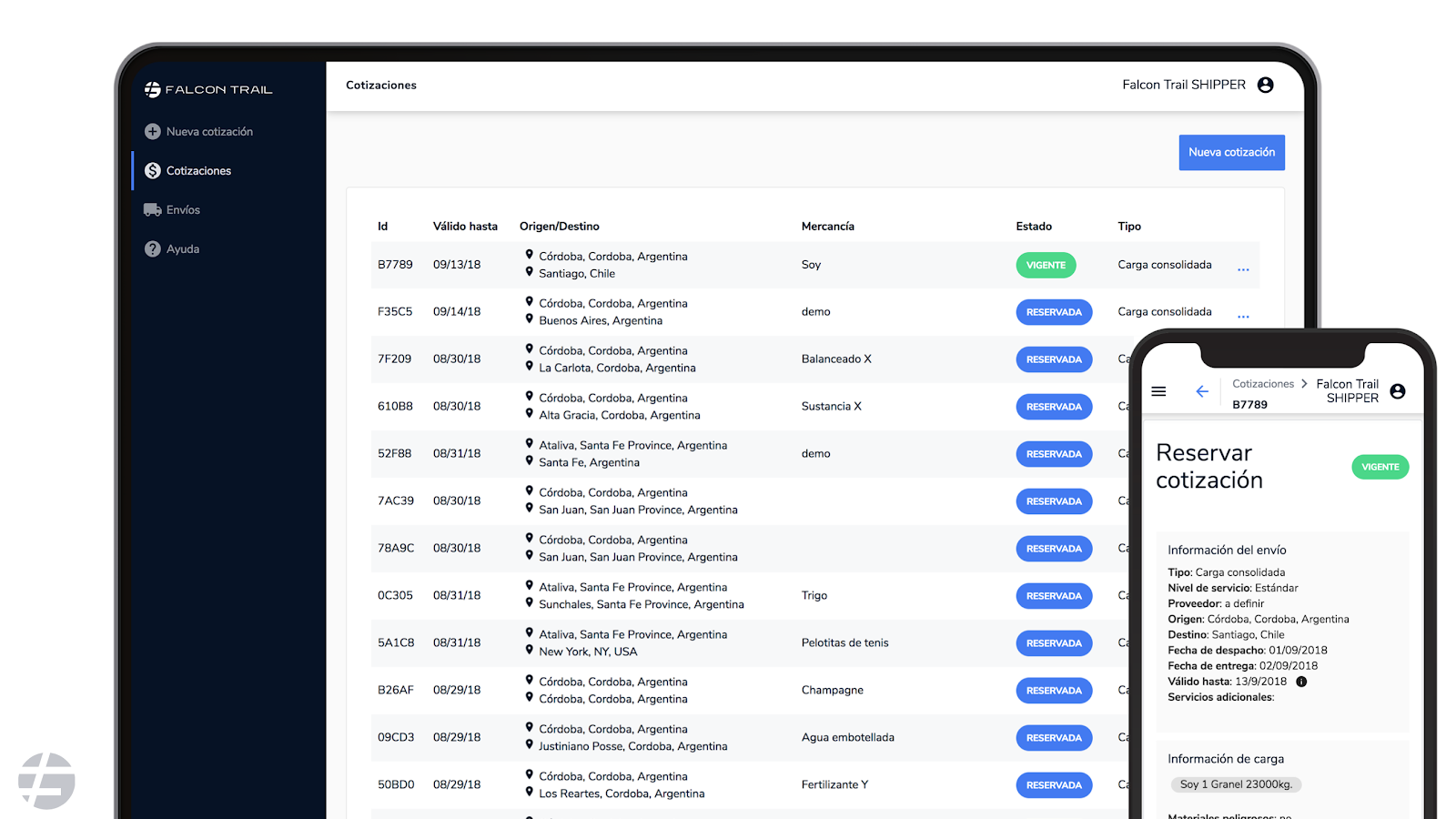Click the Buenos Aires, Argentina destination
Viewport: 1456px width, 819px height.
point(601,321)
